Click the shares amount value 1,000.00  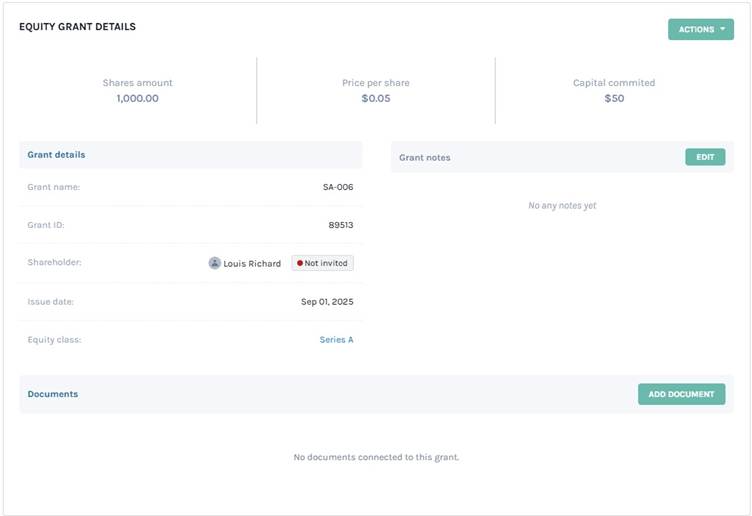pyautogui.click(x=137, y=98)
